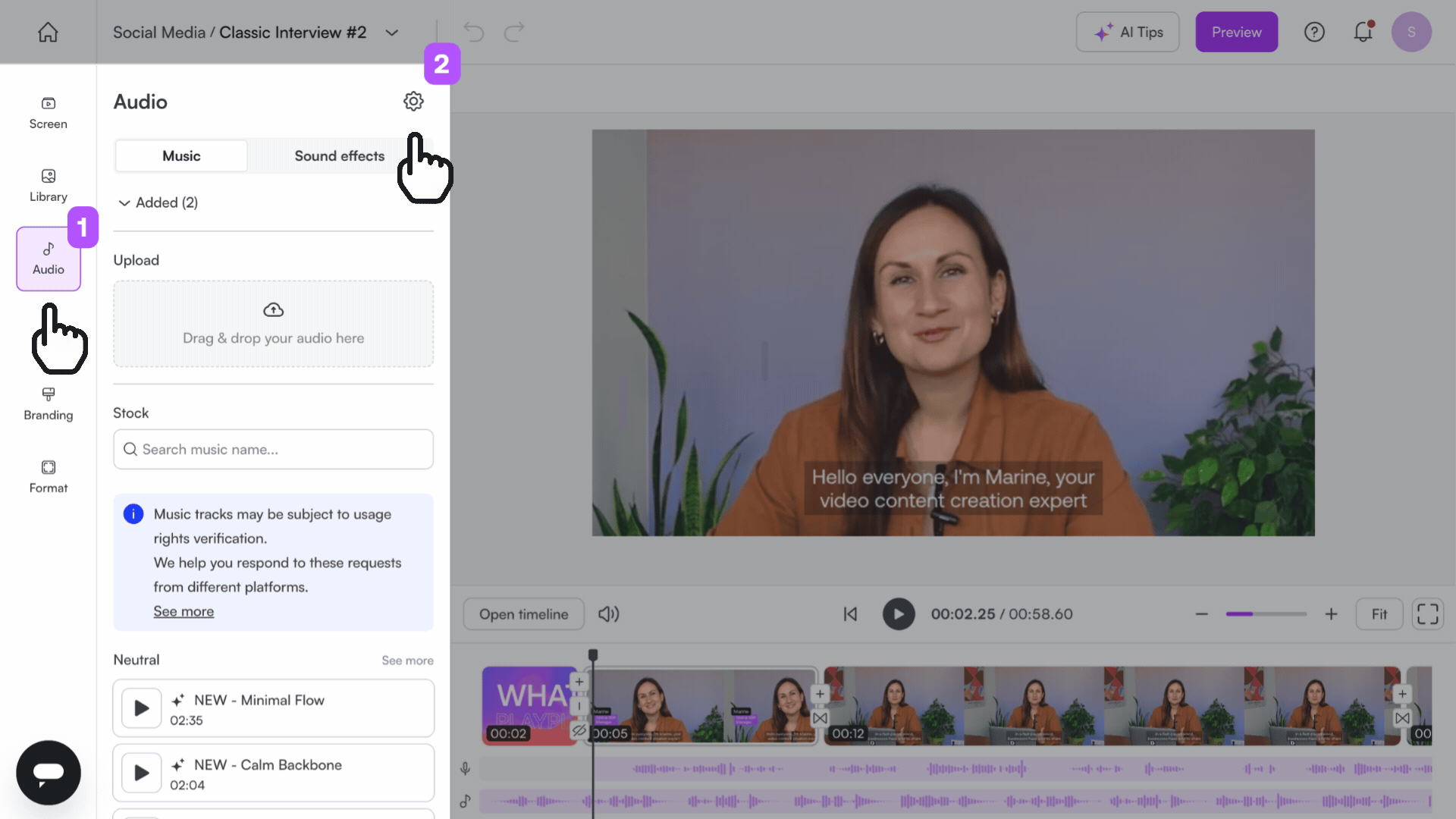Open the Screen sidebar panel
This screenshot has width=1456, height=819.
48,113
